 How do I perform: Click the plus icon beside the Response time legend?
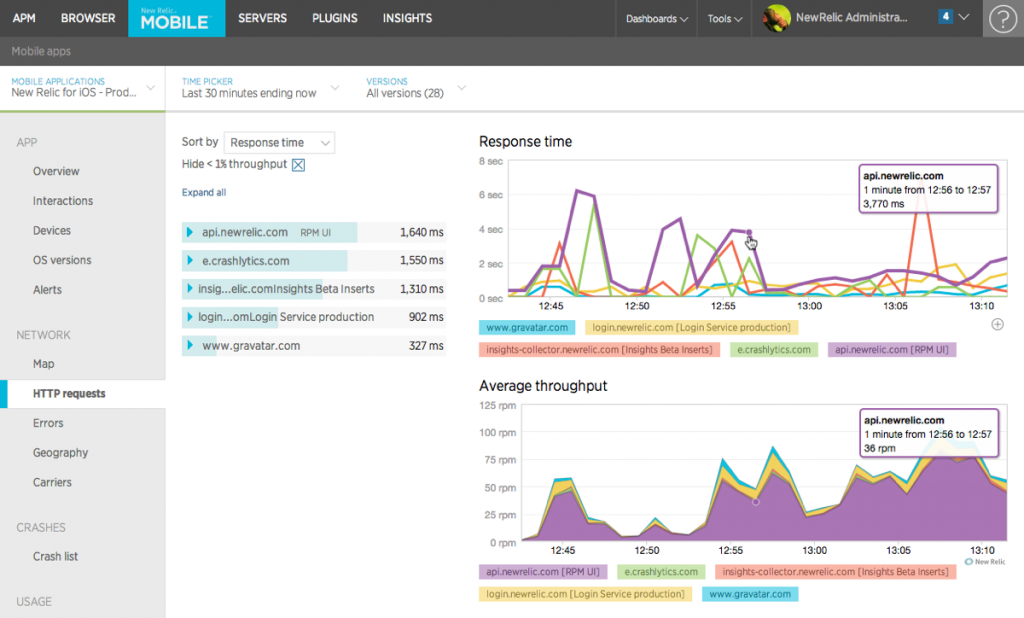coord(997,324)
